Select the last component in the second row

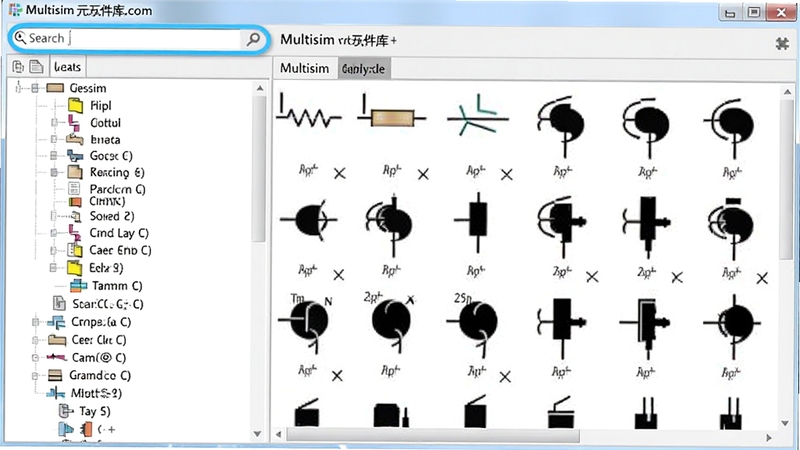pyautogui.click(x=731, y=228)
